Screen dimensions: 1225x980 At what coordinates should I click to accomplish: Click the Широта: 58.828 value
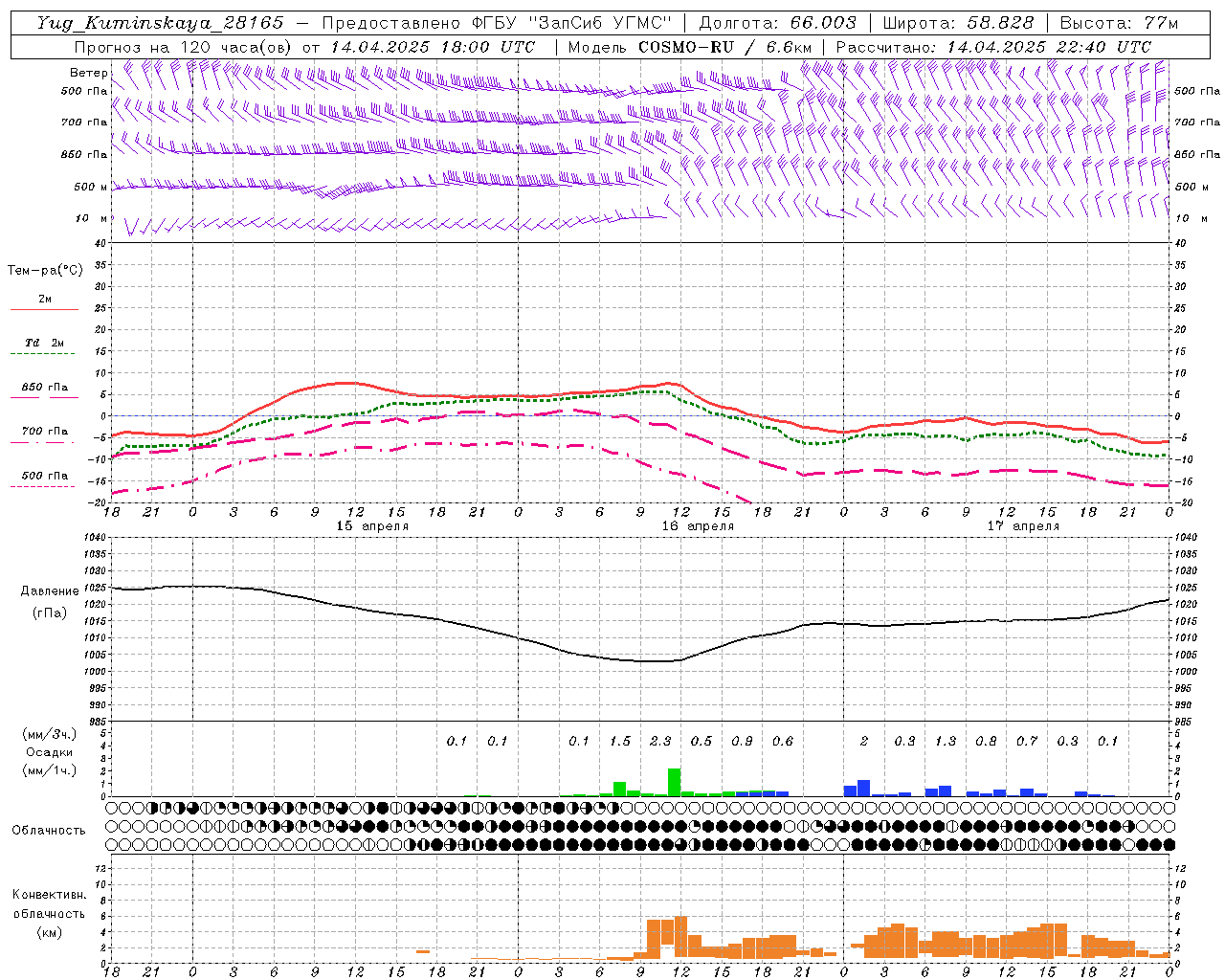point(958,23)
